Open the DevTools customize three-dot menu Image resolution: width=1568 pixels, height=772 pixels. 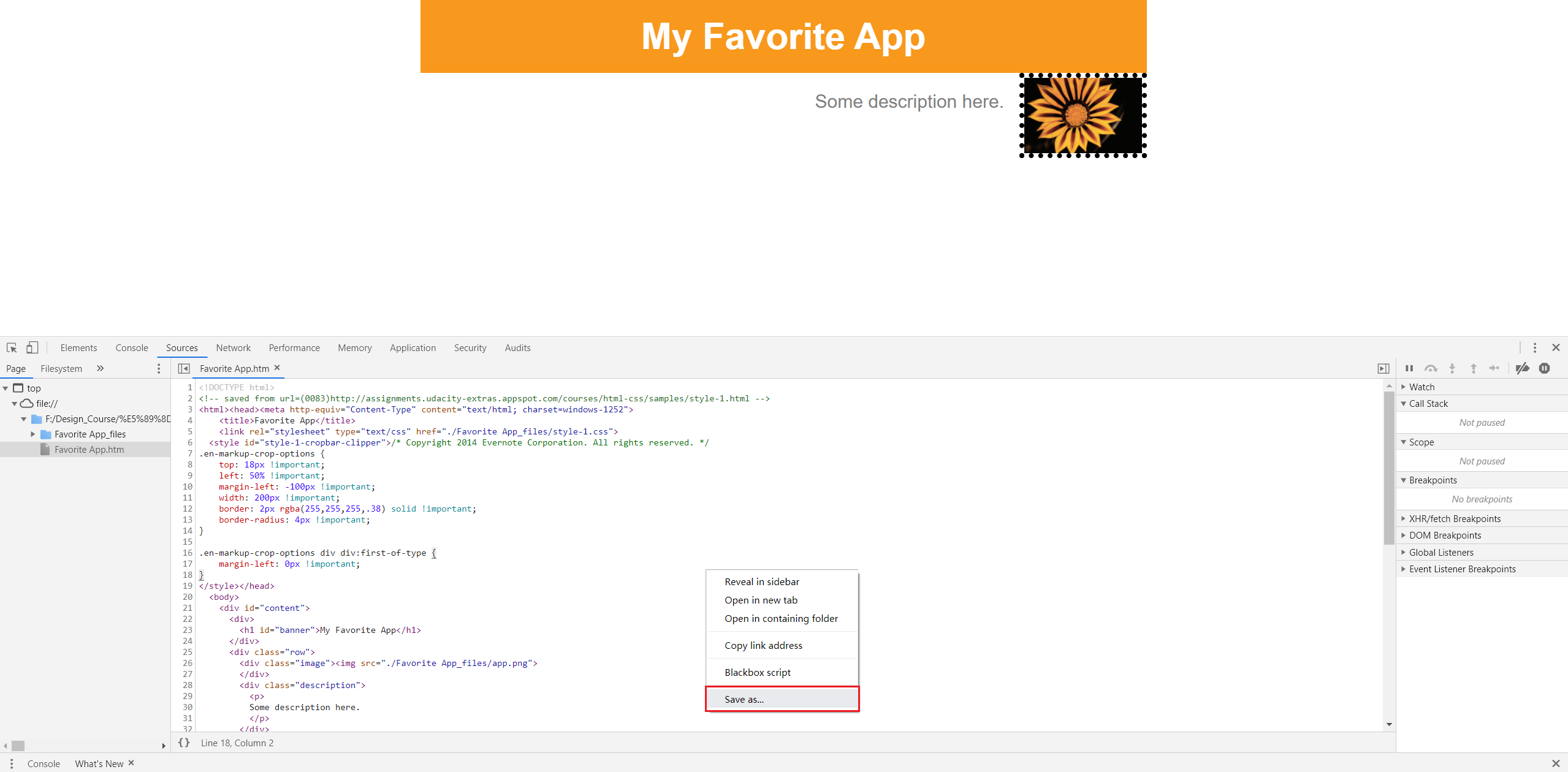click(x=1535, y=348)
